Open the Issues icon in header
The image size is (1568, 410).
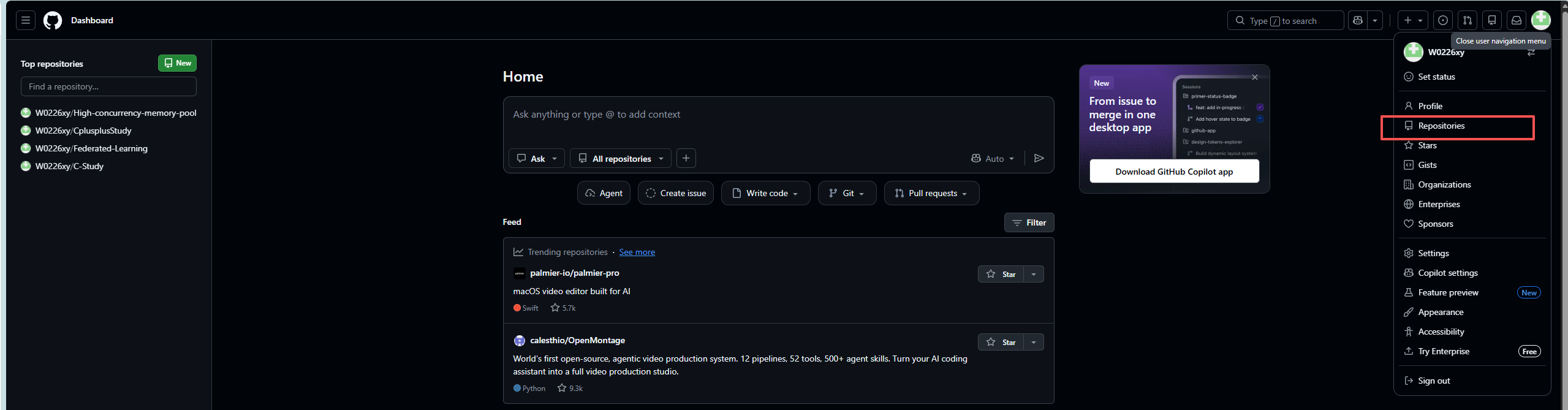pos(1443,20)
